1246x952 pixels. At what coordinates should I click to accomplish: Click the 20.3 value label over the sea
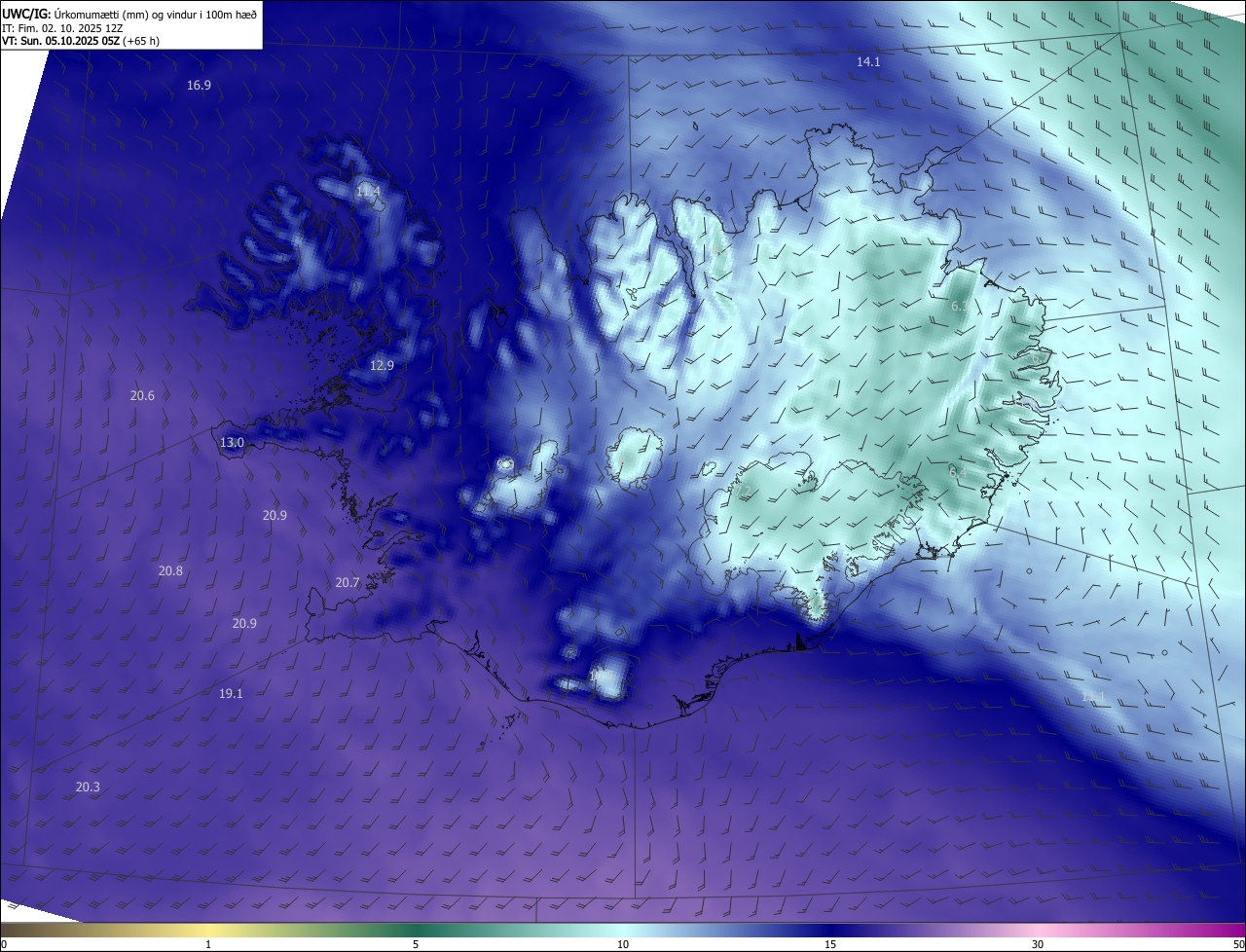pyautogui.click(x=88, y=787)
